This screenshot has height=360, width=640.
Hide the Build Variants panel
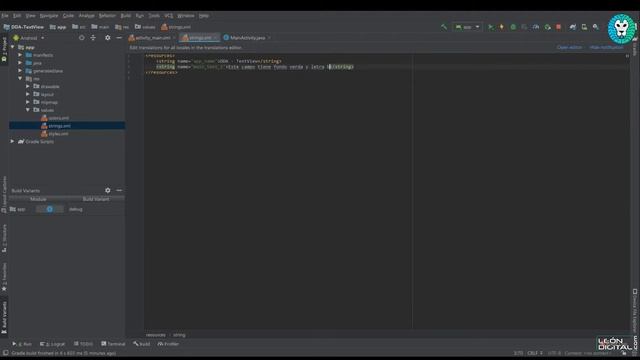click(x=119, y=190)
